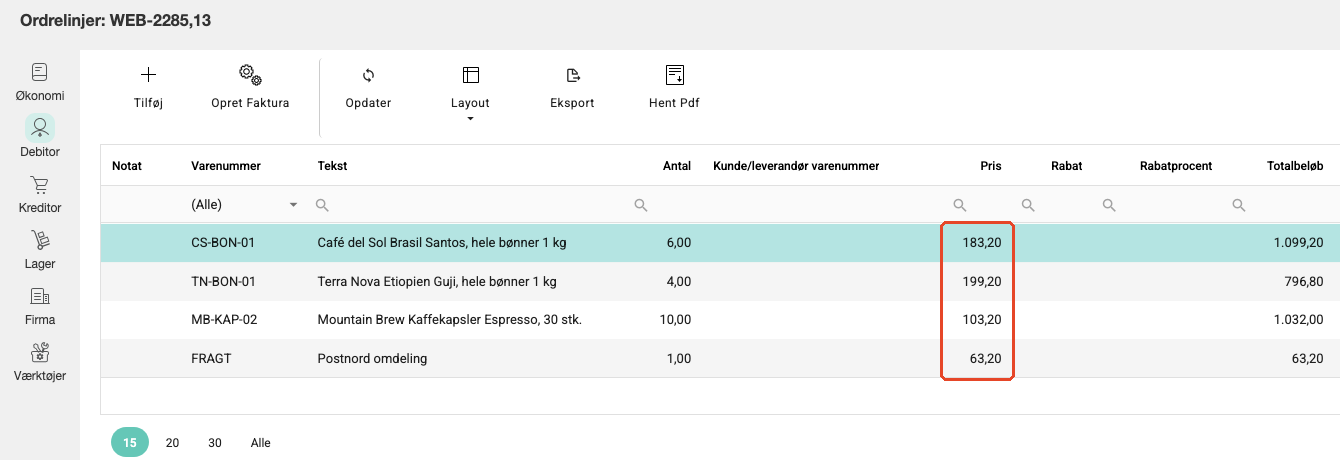The height and width of the screenshot is (460, 1340).
Task: Select the FRAGT row cell
Action: [x=211, y=358]
